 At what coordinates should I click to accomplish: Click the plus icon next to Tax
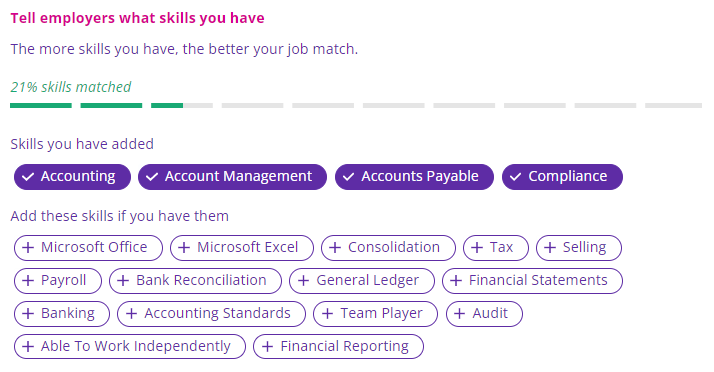tap(477, 248)
